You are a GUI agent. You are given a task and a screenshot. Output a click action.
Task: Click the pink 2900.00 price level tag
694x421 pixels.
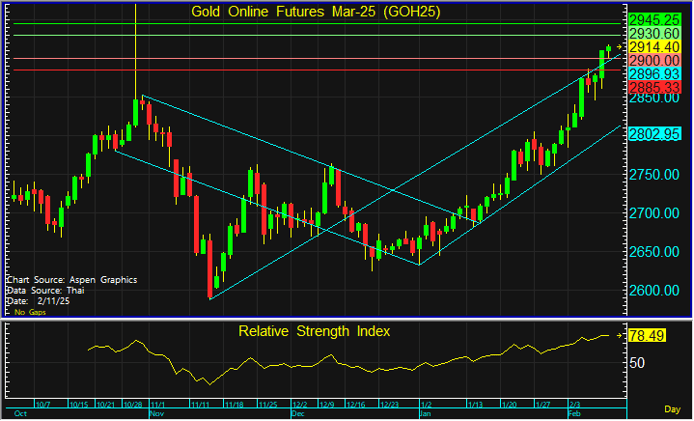click(x=655, y=61)
